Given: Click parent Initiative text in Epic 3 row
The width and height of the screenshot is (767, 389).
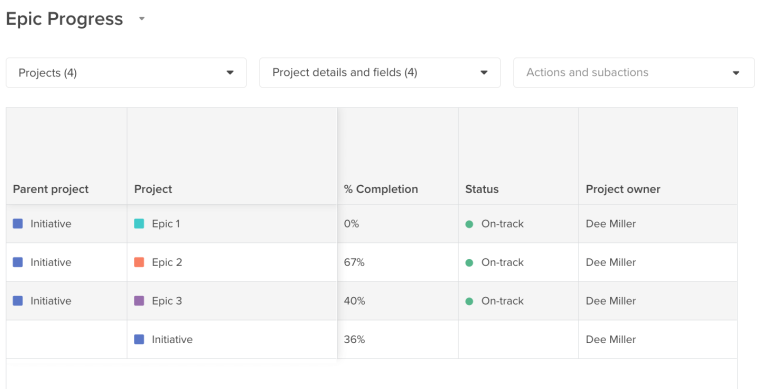Looking at the screenshot, I should [x=51, y=301].
